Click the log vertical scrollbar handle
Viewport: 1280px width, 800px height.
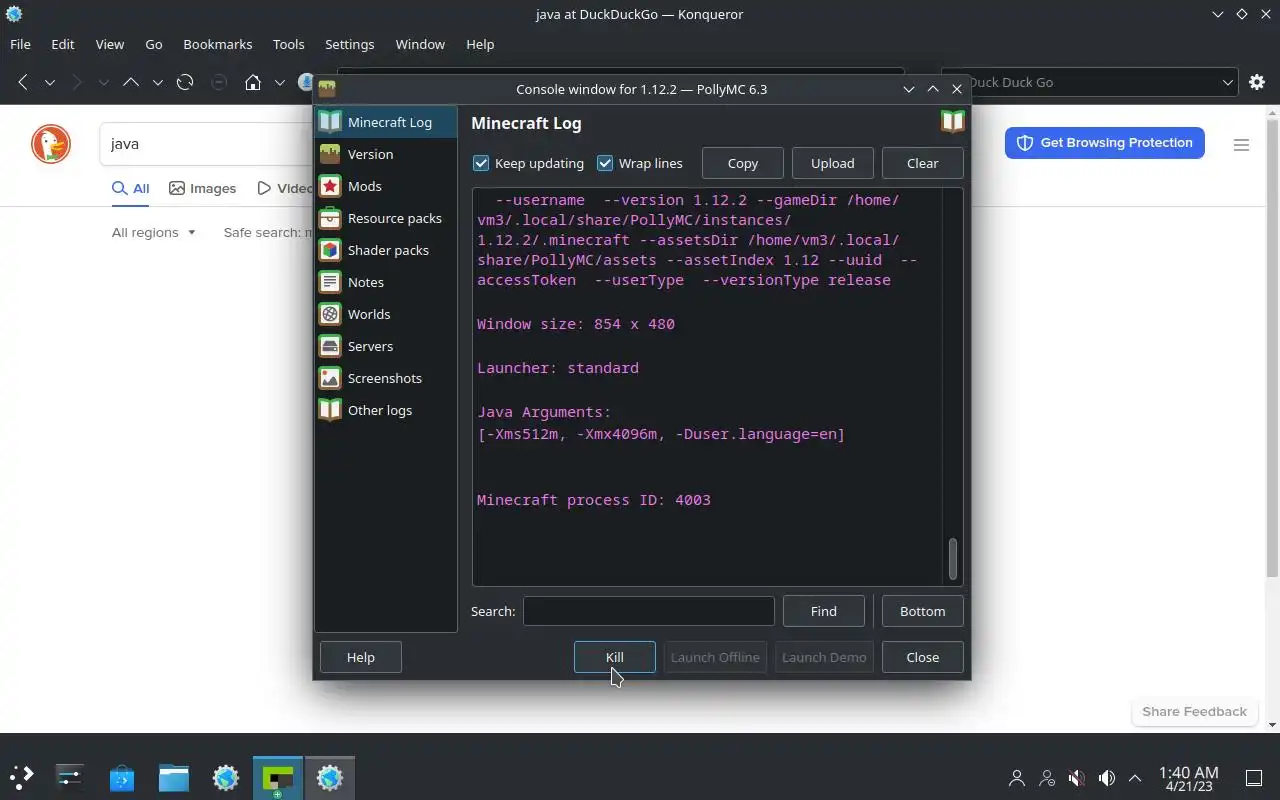pos(953,559)
